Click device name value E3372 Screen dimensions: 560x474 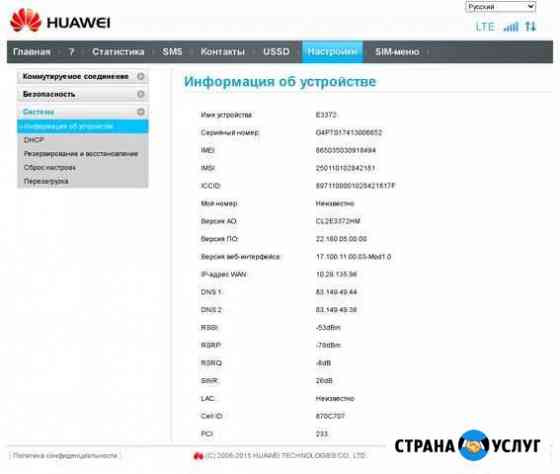tap(326, 115)
